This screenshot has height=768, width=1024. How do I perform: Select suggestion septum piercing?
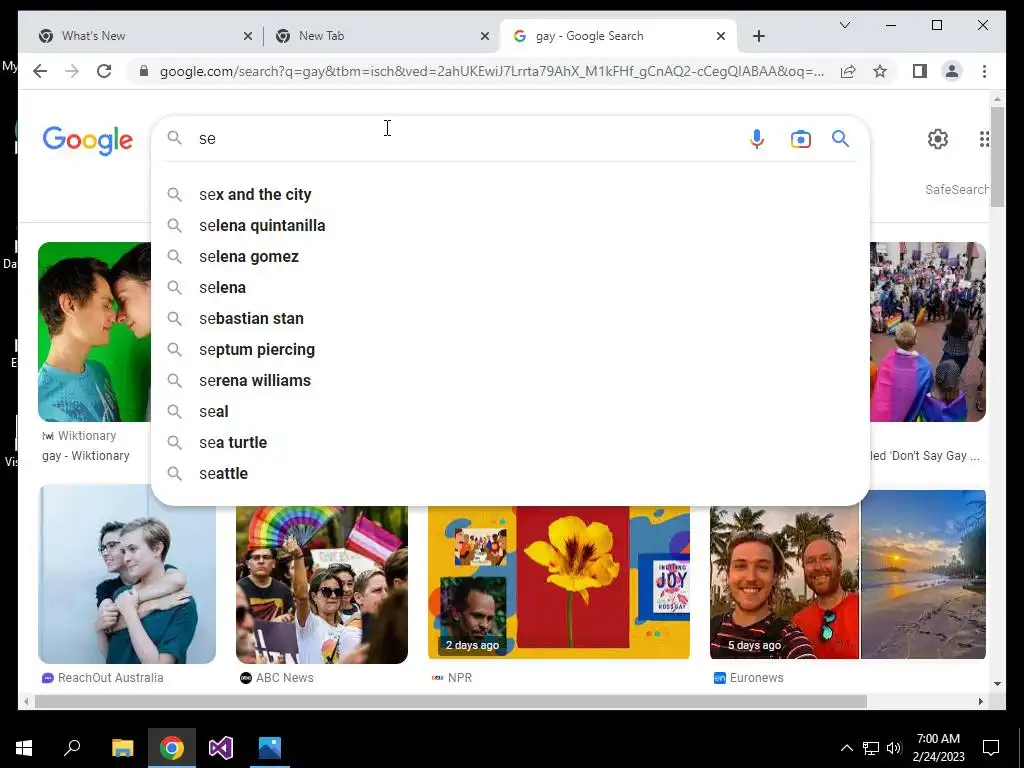click(510, 349)
